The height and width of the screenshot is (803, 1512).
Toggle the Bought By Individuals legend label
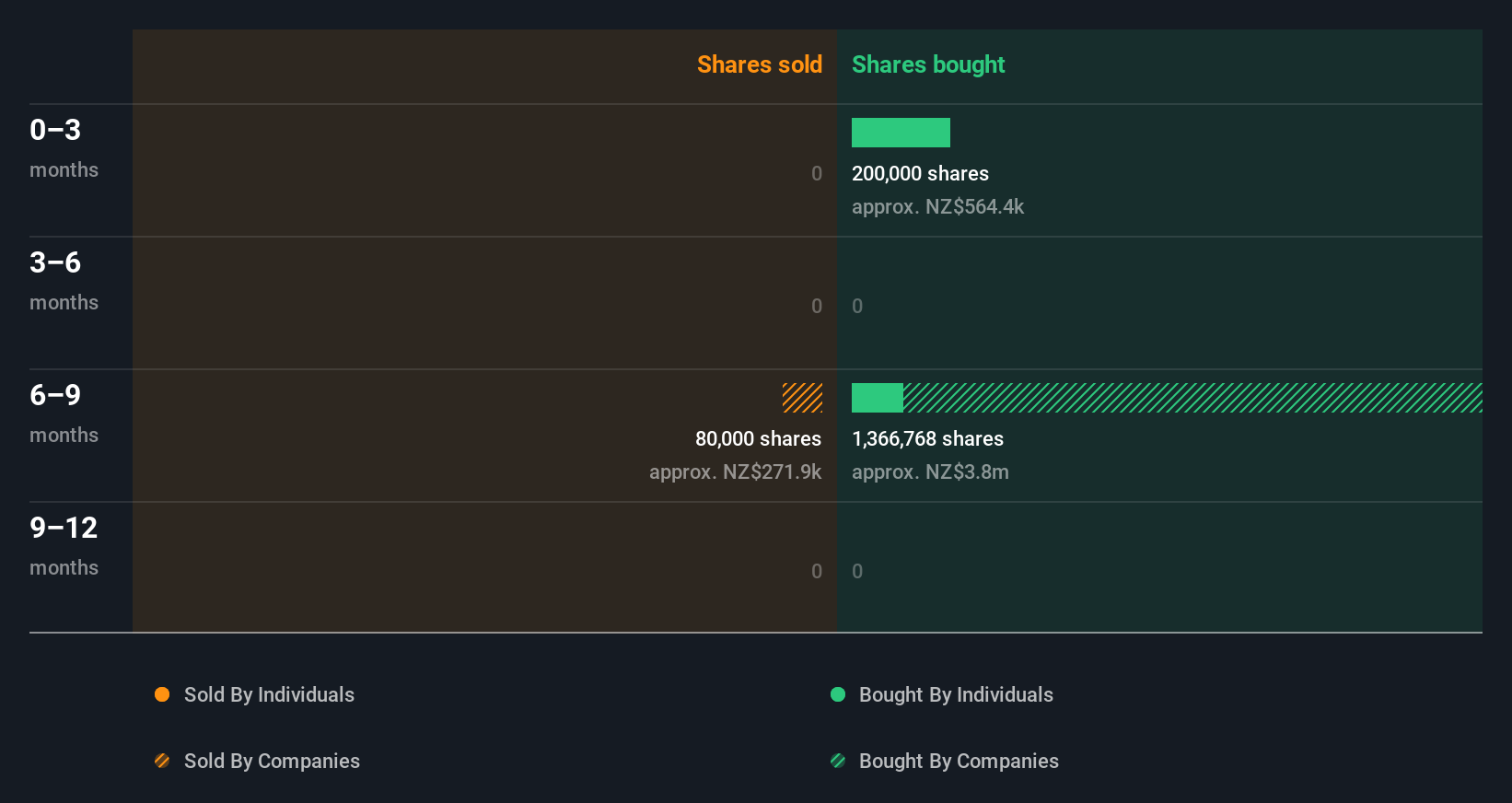[x=956, y=694]
